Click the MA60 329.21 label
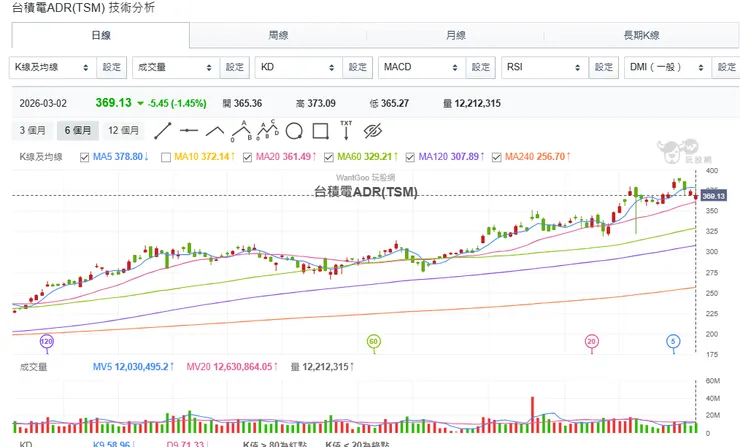Viewport: 740px width, 447px height. (368, 157)
